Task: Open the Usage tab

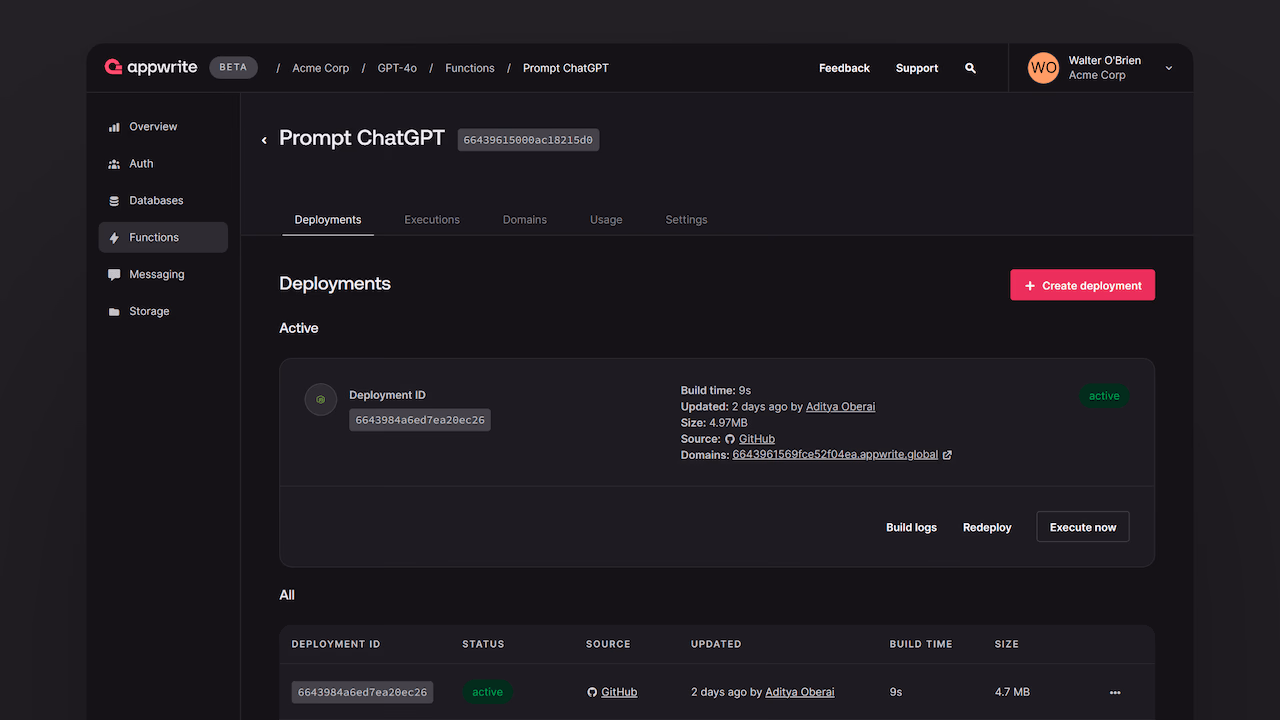Action: pos(606,220)
